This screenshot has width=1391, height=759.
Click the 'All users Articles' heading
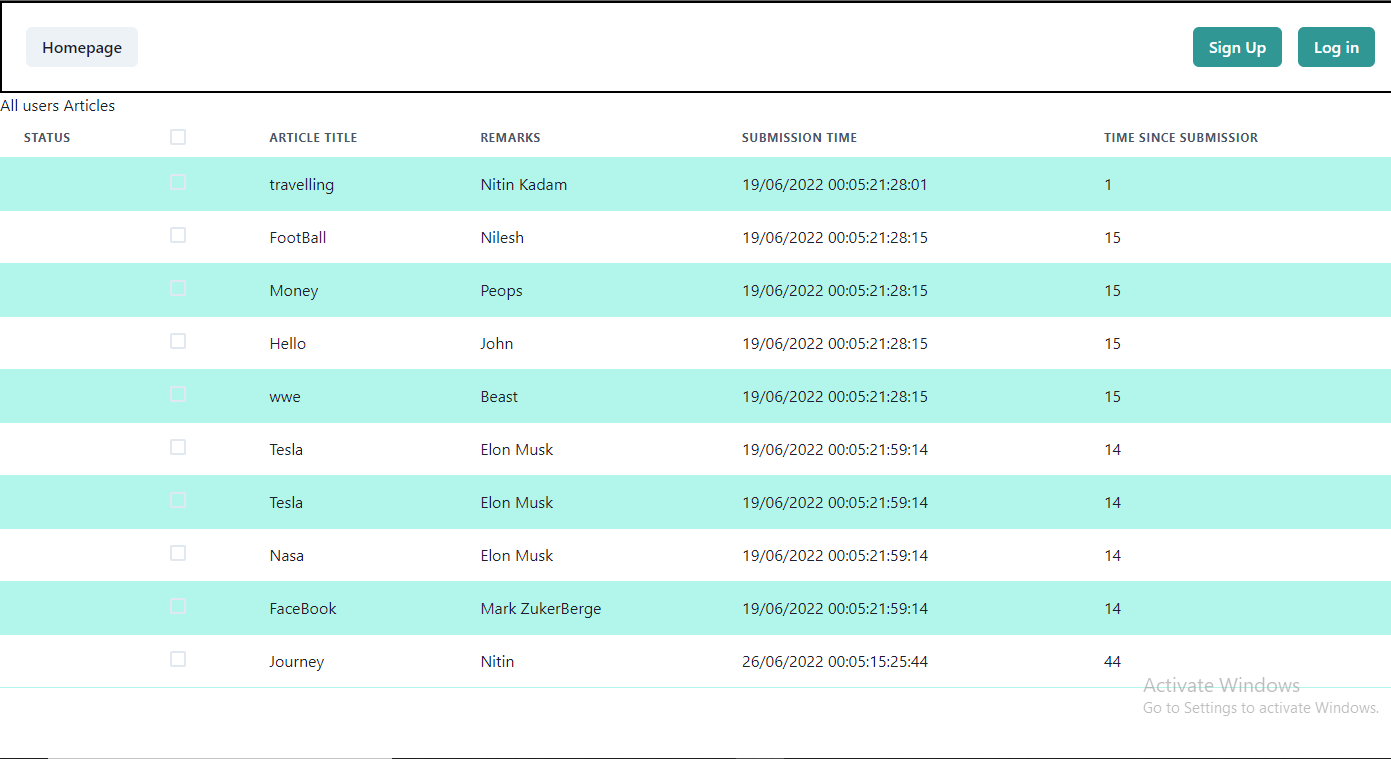58,106
